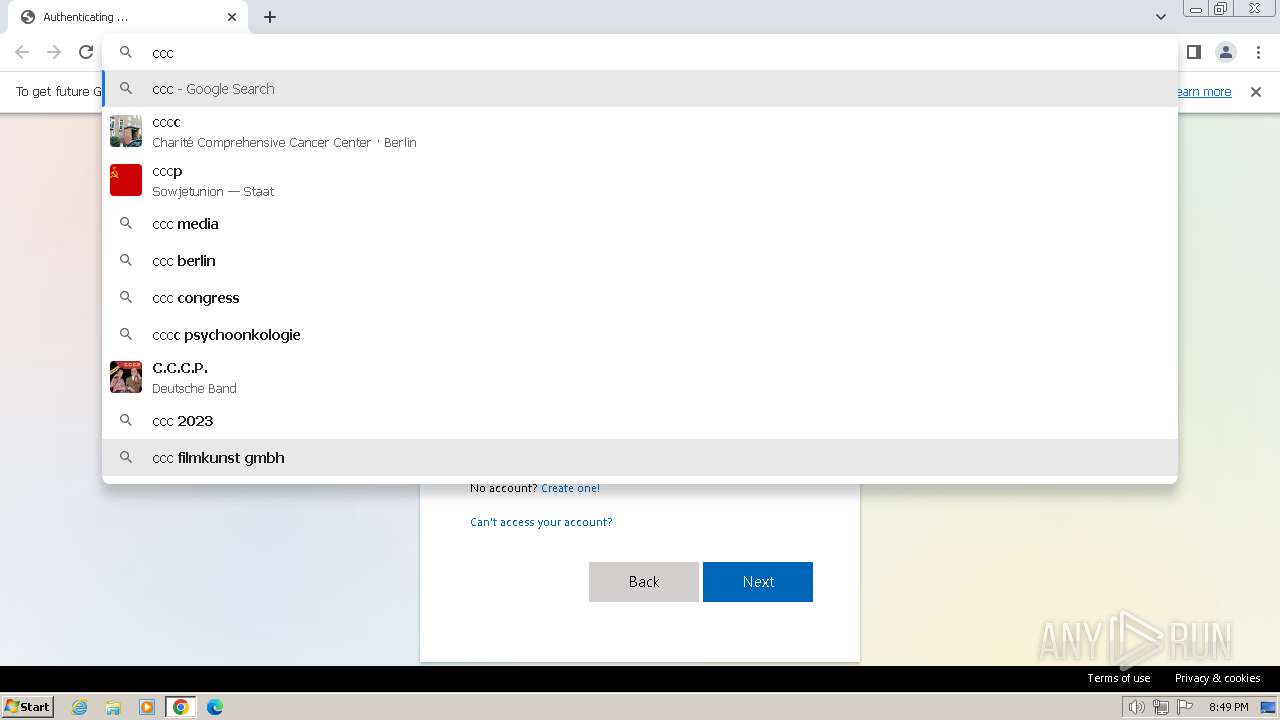
Task: Open the Terms of use link
Action: point(1119,678)
